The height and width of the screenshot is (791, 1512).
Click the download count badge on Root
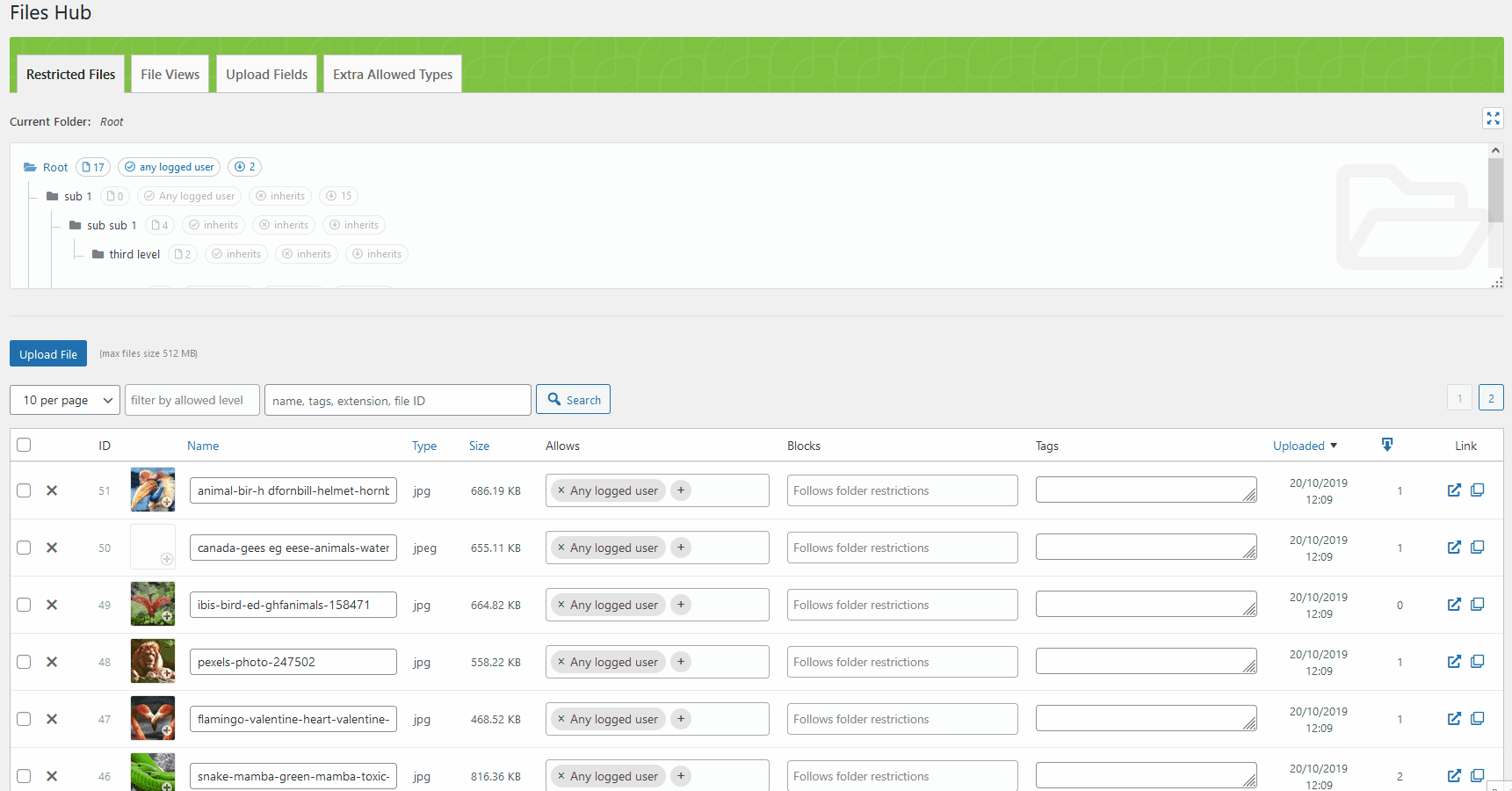[x=244, y=167]
